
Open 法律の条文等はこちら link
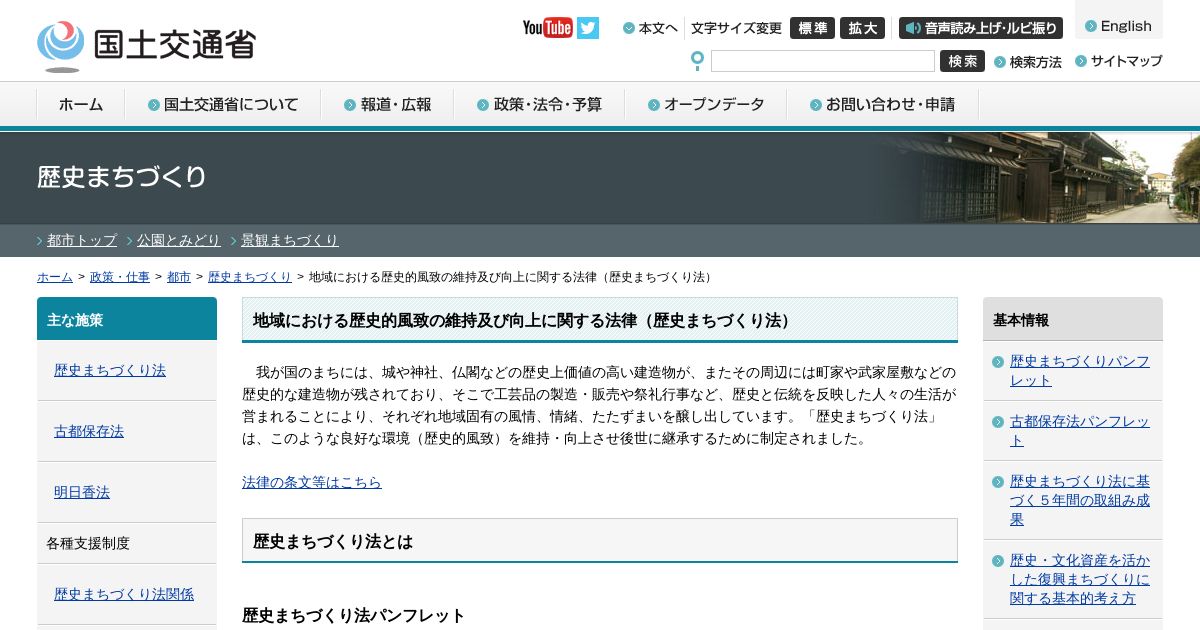pos(312,482)
